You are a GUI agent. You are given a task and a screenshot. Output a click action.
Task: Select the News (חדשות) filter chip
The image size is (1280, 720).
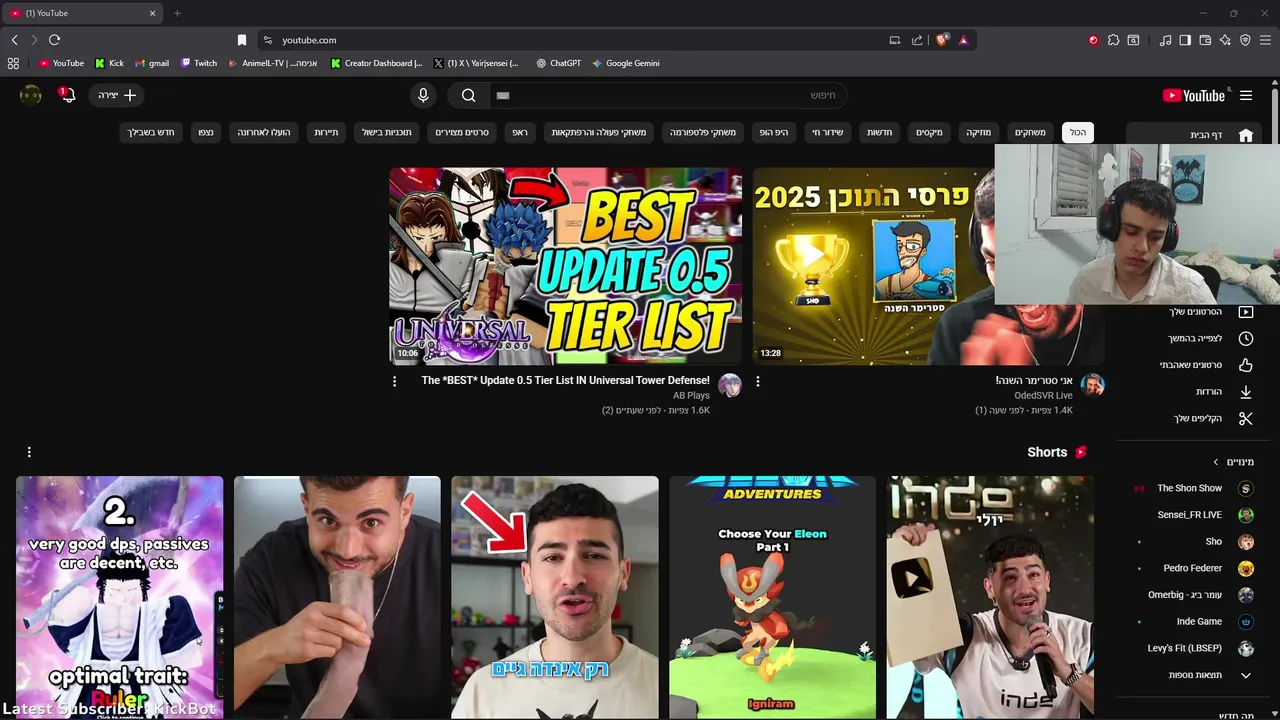(x=879, y=132)
